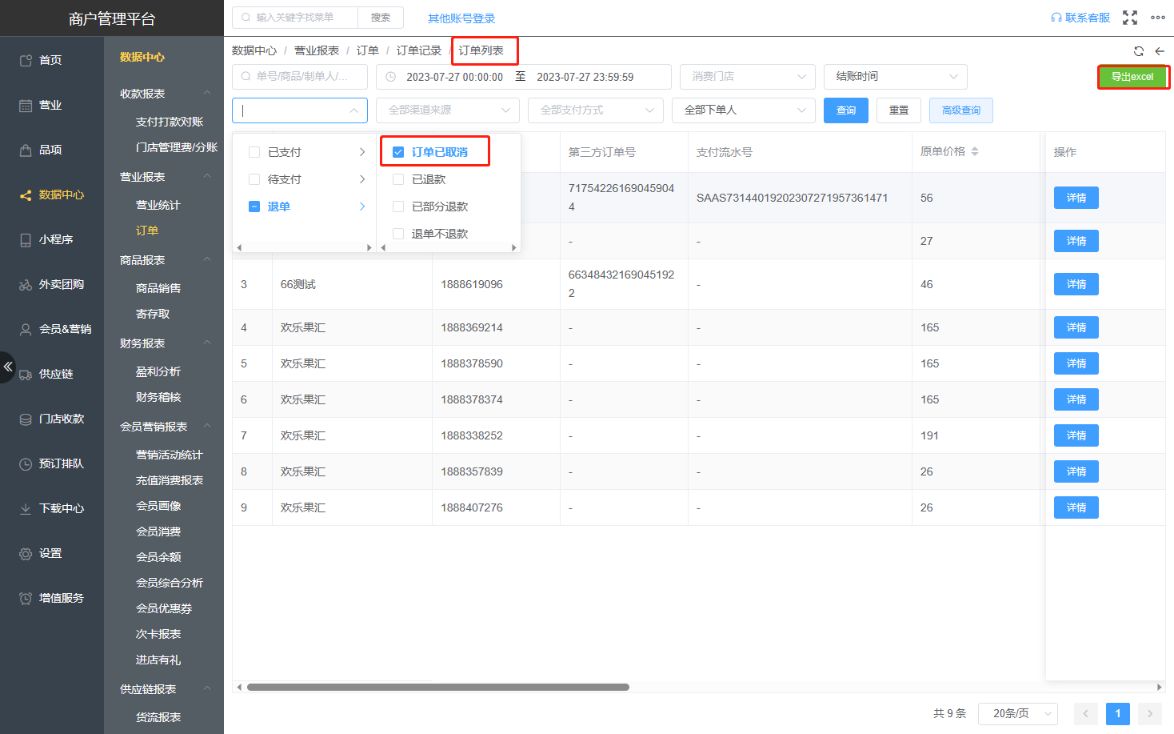Viewport: 1174px width, 734px height.
Task: Click the refresh icon near breadcrumb
Action: click(x=1138, y=51)
